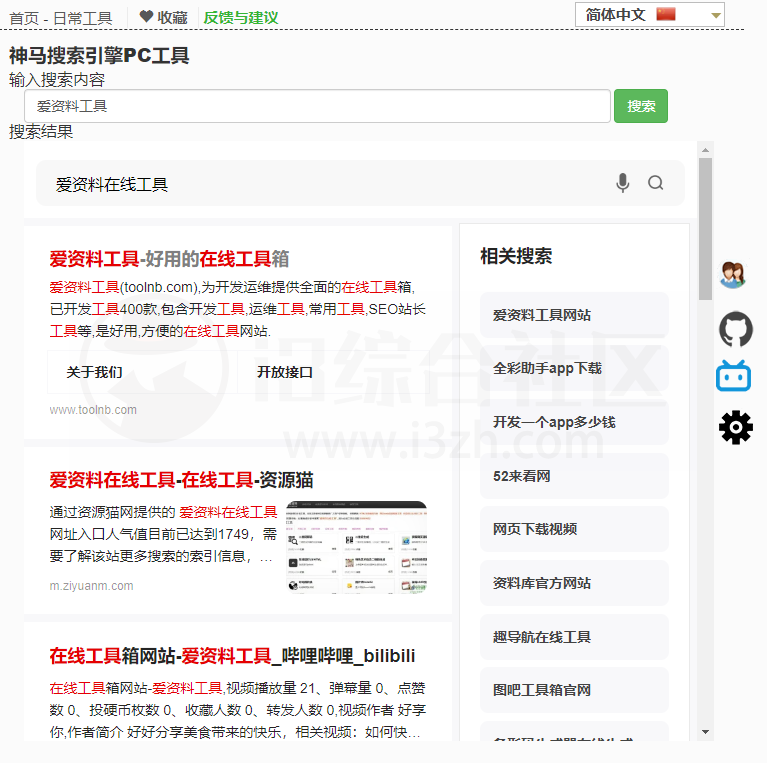The image size is (767, 763).
Task: Select related search 爱资料工具网站
Action: click(574, 315)
